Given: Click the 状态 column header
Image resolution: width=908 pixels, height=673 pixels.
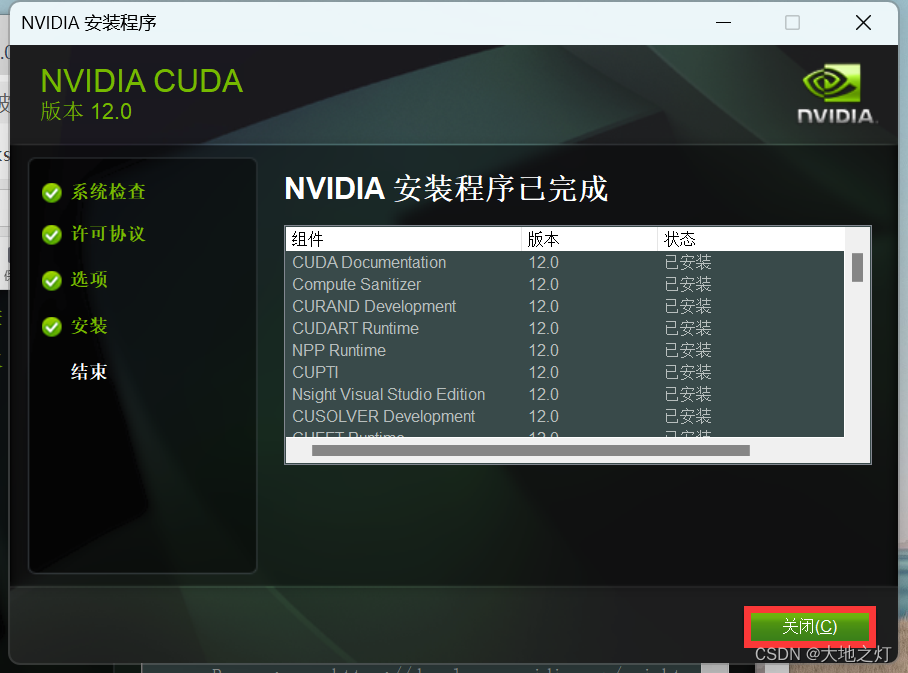Looking at the screenshot, I should 751,239.
